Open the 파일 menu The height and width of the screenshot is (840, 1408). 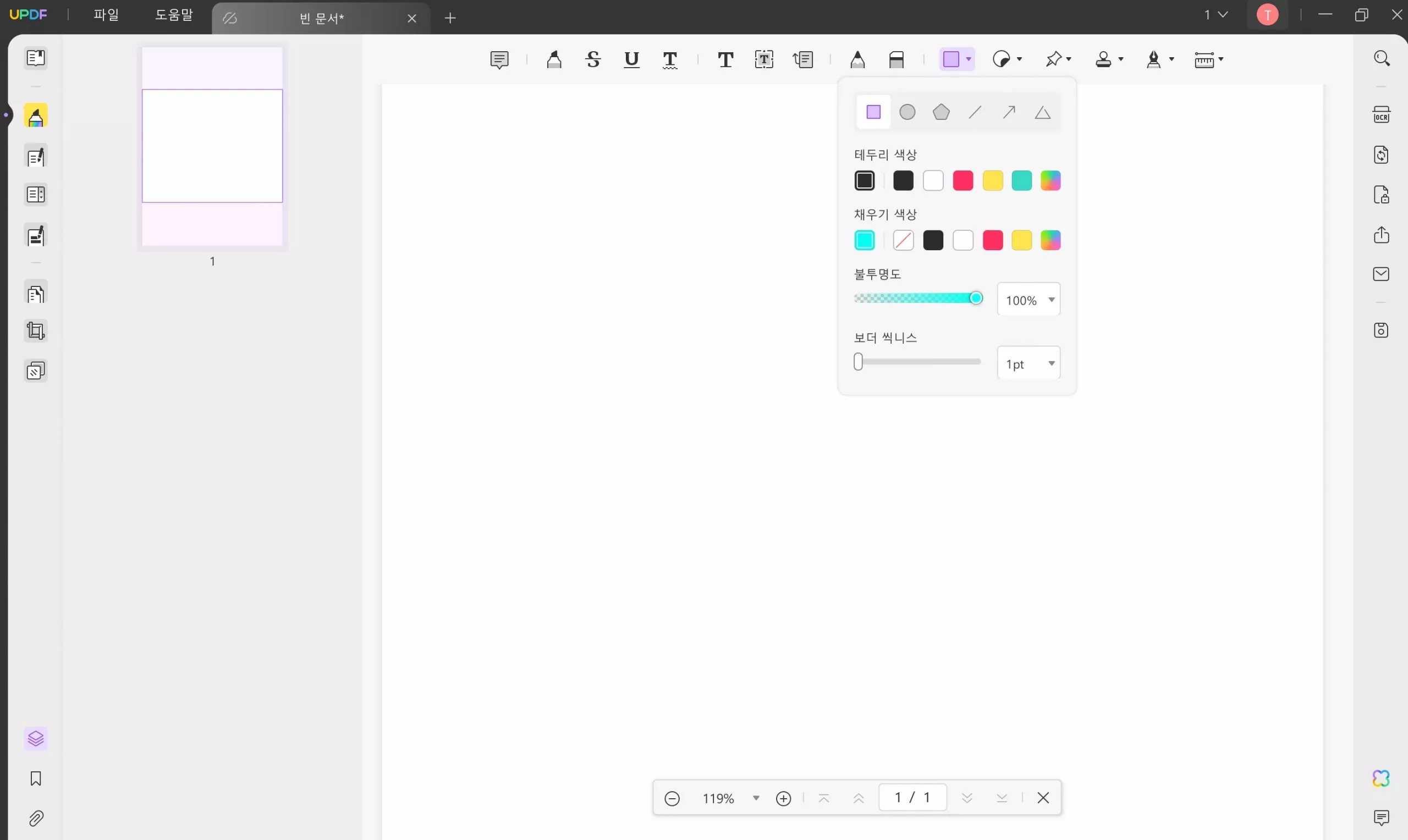[x=106, y=15]
